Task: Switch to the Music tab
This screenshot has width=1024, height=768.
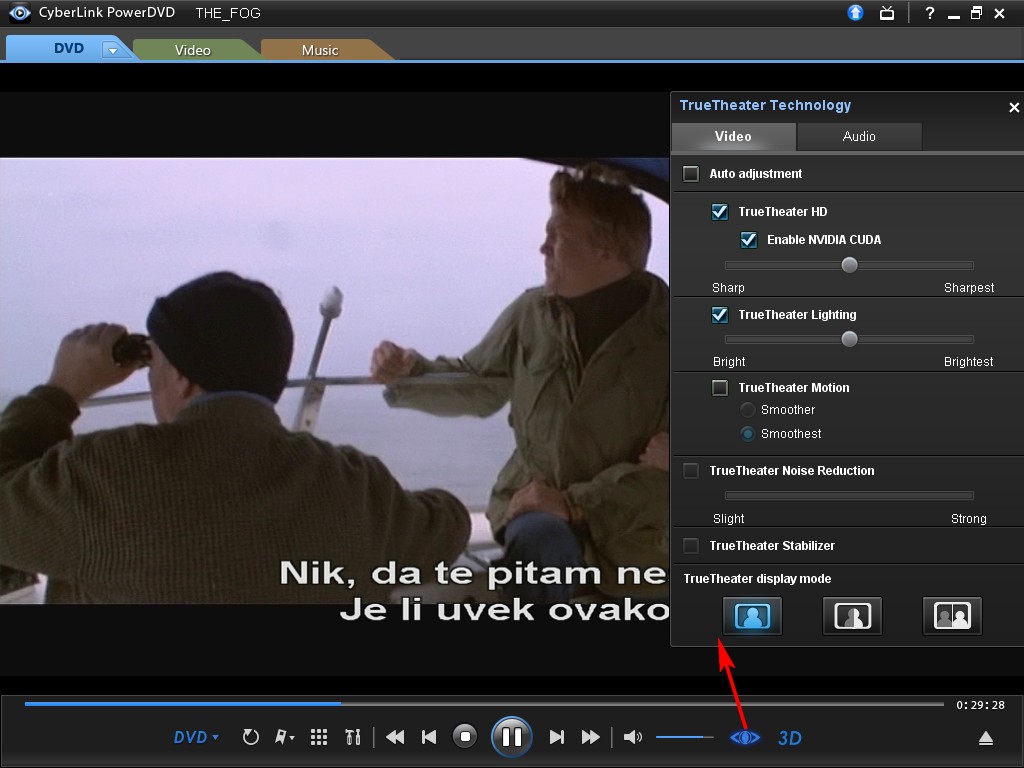Action: point(320,50)
